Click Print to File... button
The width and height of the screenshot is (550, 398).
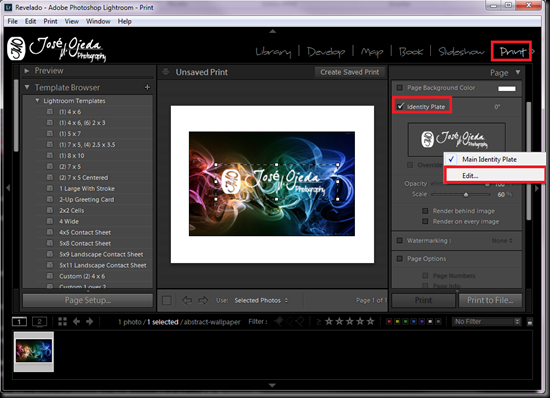click(490, 300)
